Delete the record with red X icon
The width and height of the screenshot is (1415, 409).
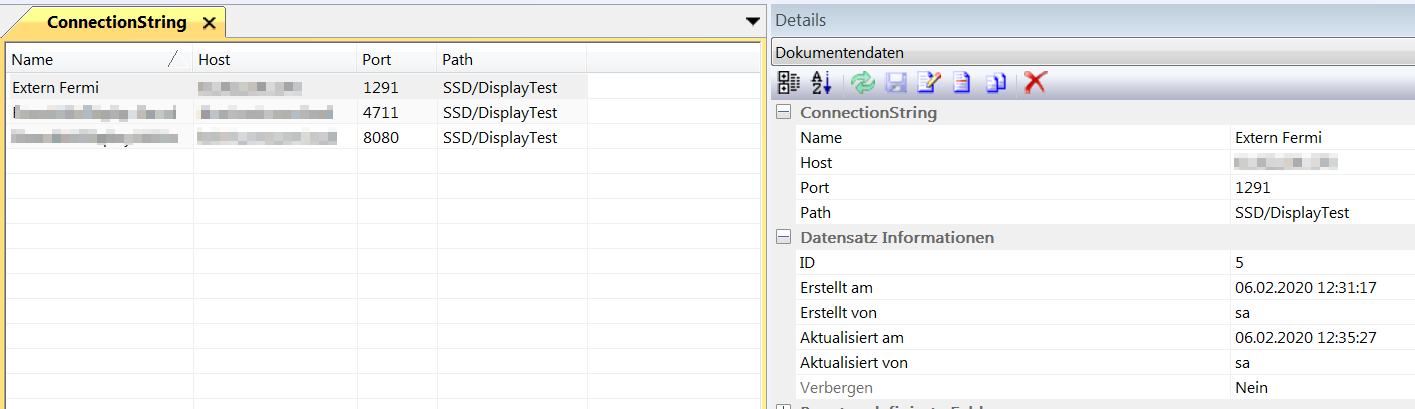tap(1035, 83)
